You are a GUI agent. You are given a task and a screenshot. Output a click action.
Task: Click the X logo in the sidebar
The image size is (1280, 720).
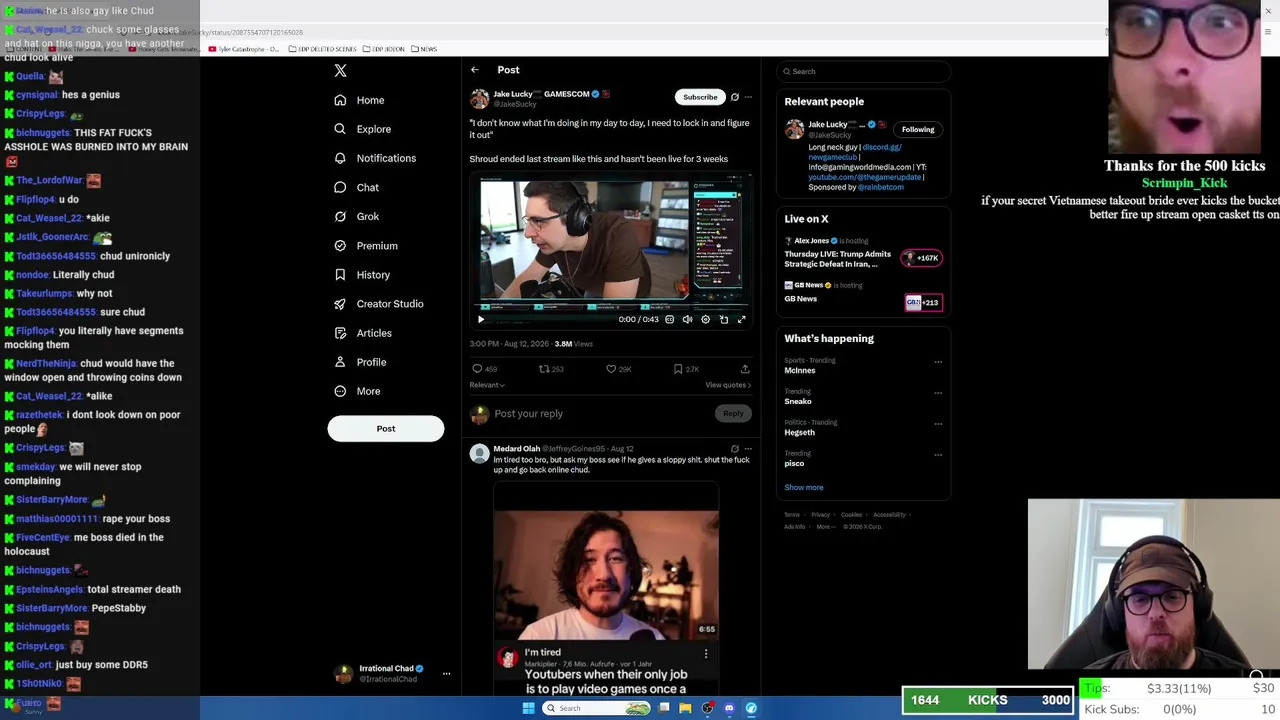(340, 70)
